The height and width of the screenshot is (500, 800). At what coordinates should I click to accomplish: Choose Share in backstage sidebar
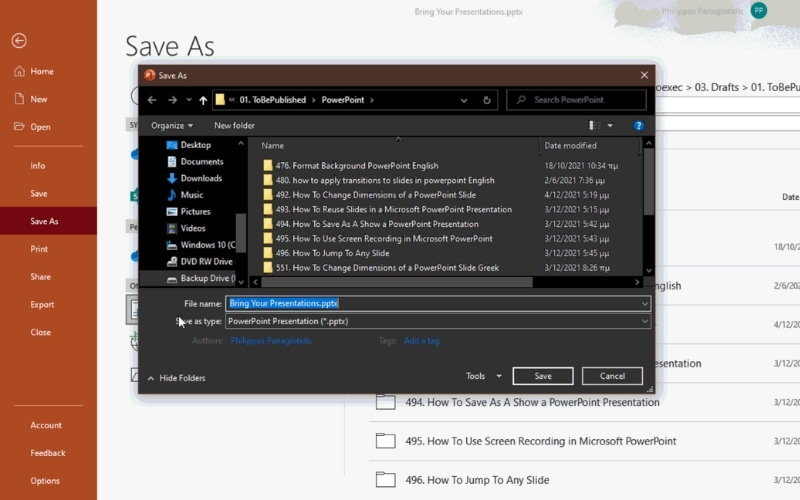(x=40, y=277)
